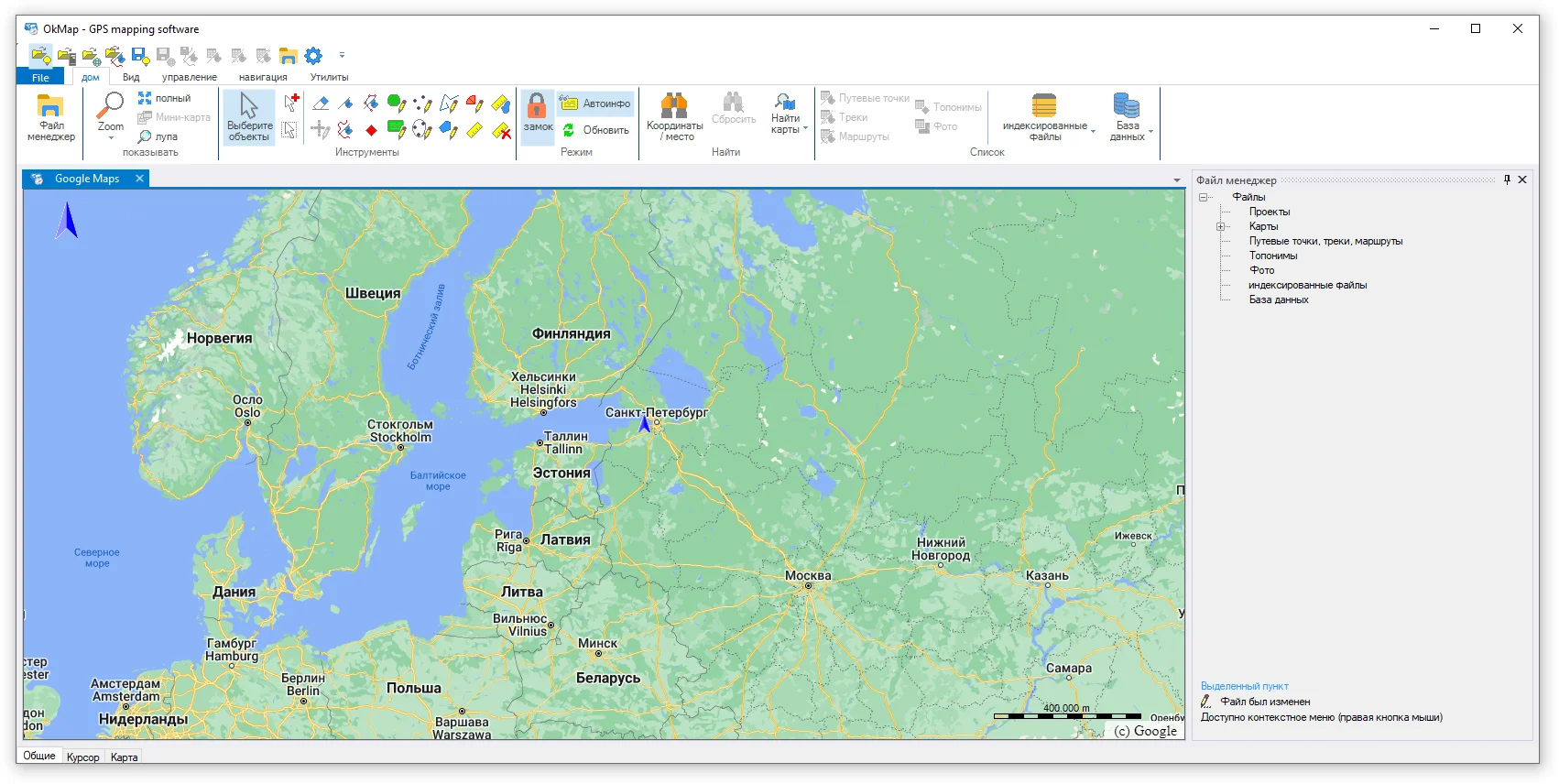Open the Файл менеджер ribbon icon

click(50, 106)
